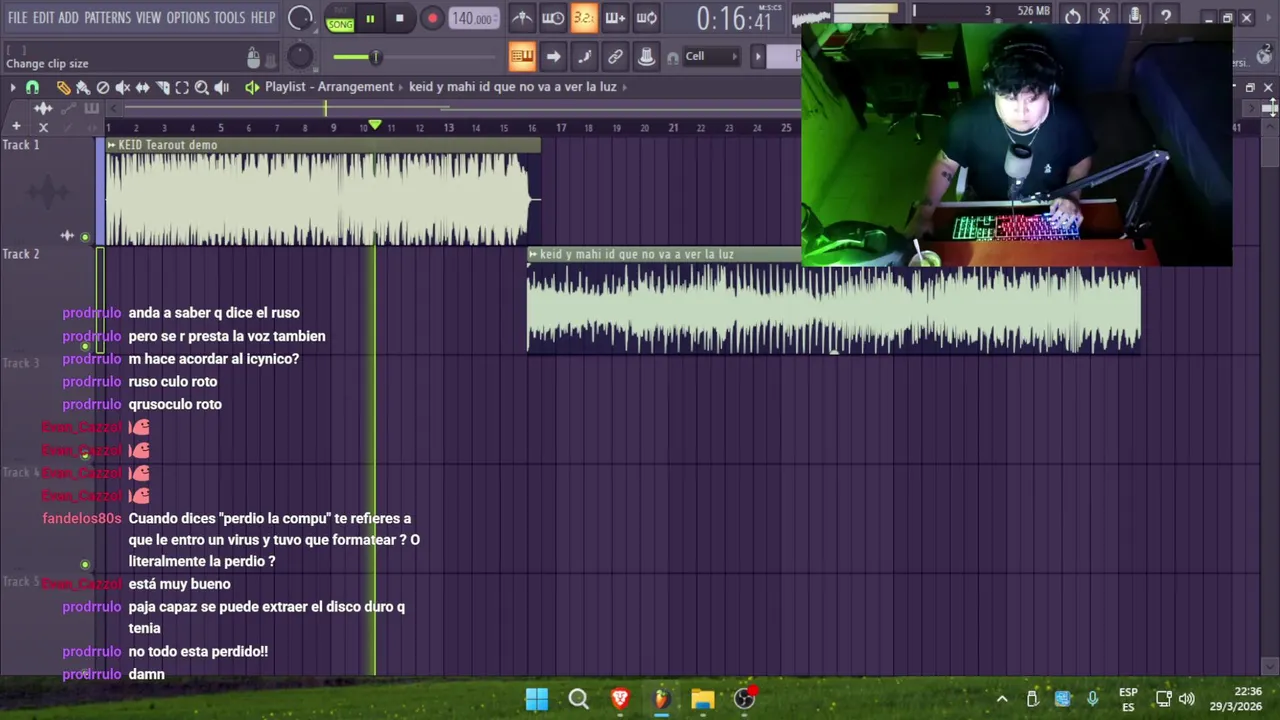Select the Slice tool
This screenshot has width=1280, height=720.
pyautogui.click(x=162, y=87)
